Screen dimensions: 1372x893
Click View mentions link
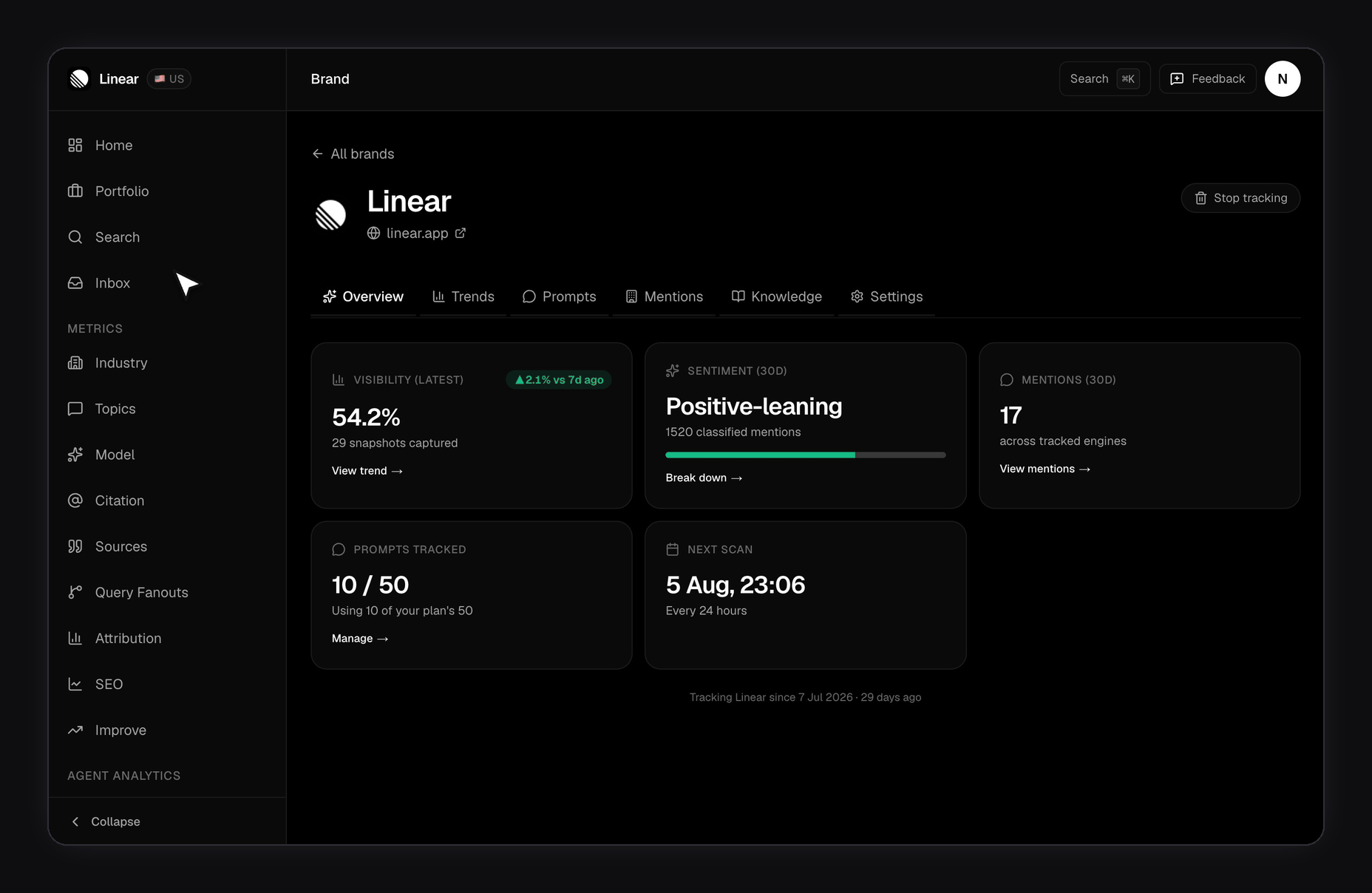(x=1045, y=469)
